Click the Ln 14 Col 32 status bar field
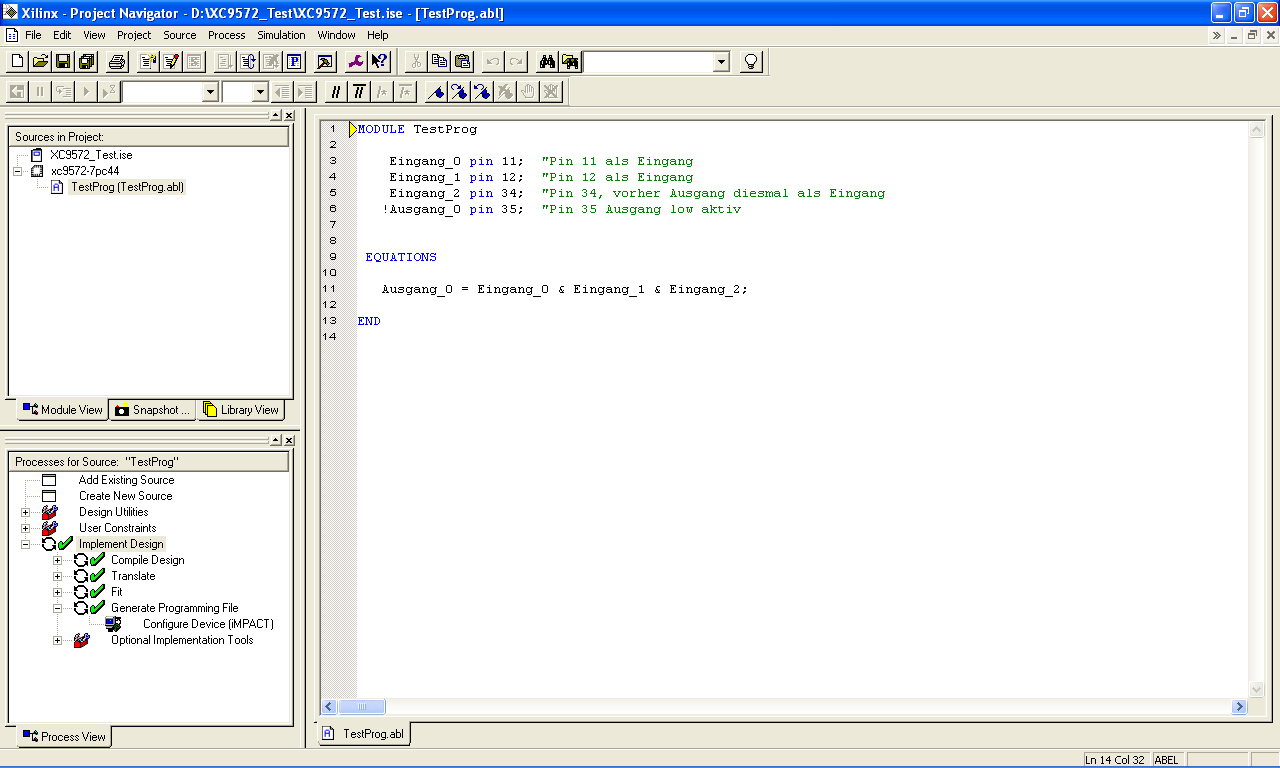Screen dimensions: 1280x768 (1116, 760)
